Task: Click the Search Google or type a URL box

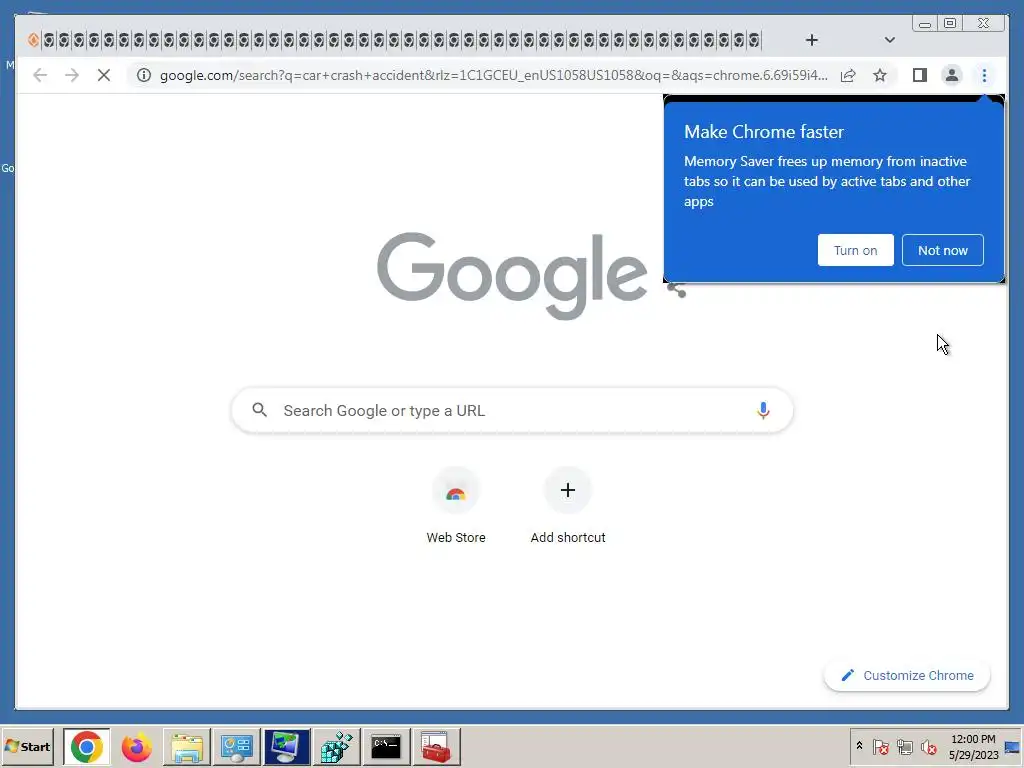Action: pos(512,410)
